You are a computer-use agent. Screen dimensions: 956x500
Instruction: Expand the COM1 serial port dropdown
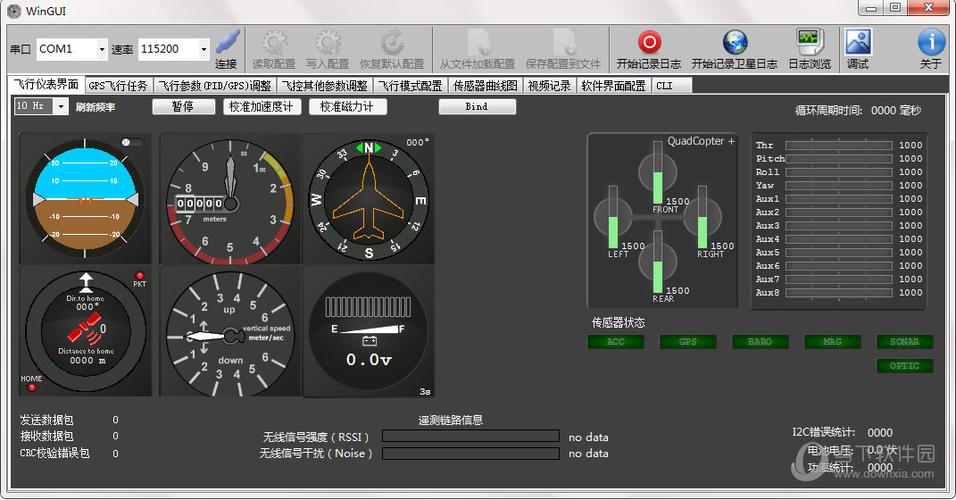click(x=102, y=49)
